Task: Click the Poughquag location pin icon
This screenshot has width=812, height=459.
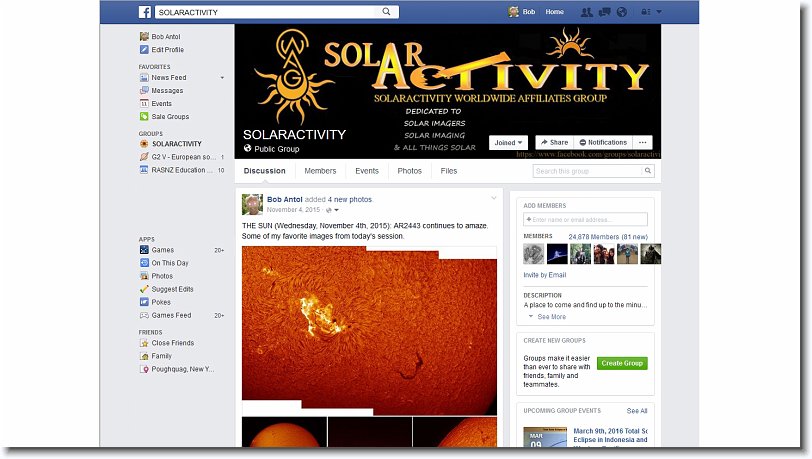Action: click(x=144, y=369)
